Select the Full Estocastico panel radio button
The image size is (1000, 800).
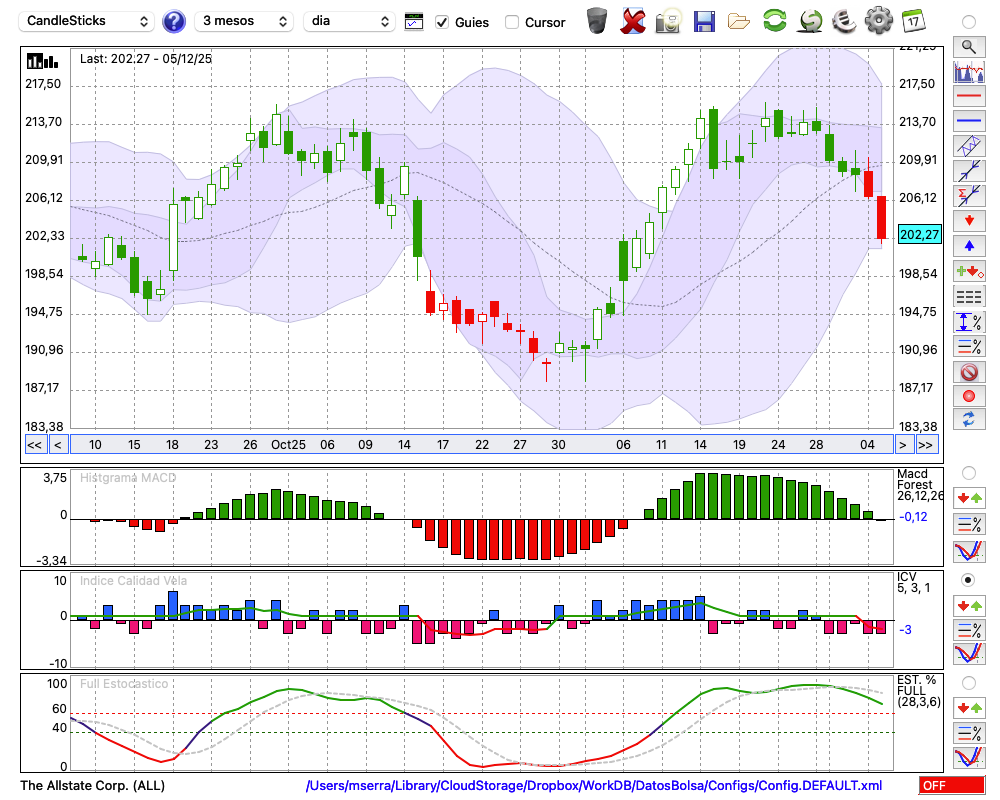(x=969, y=683)
